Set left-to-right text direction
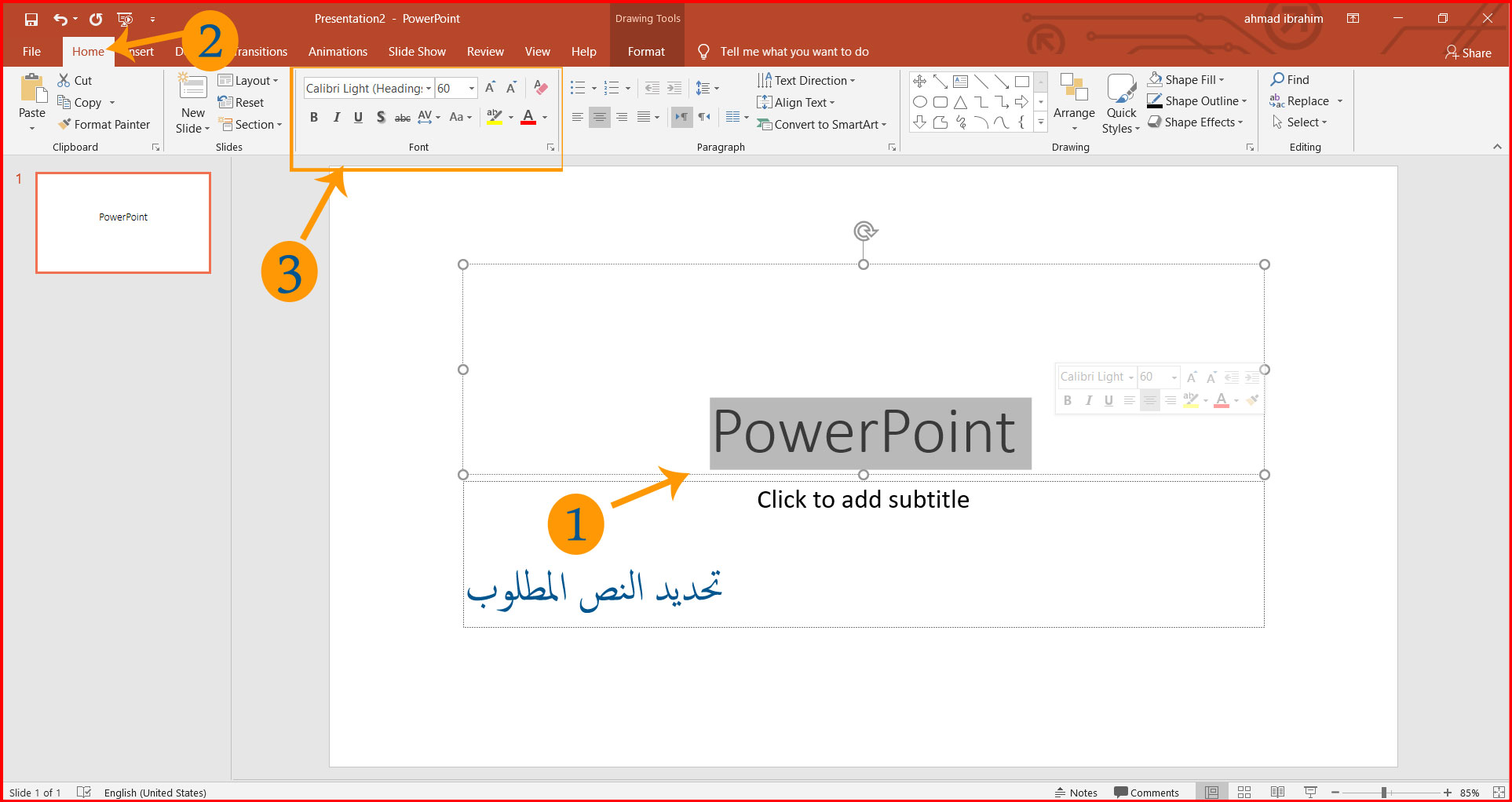1512x802 pixels. point(681,117)
